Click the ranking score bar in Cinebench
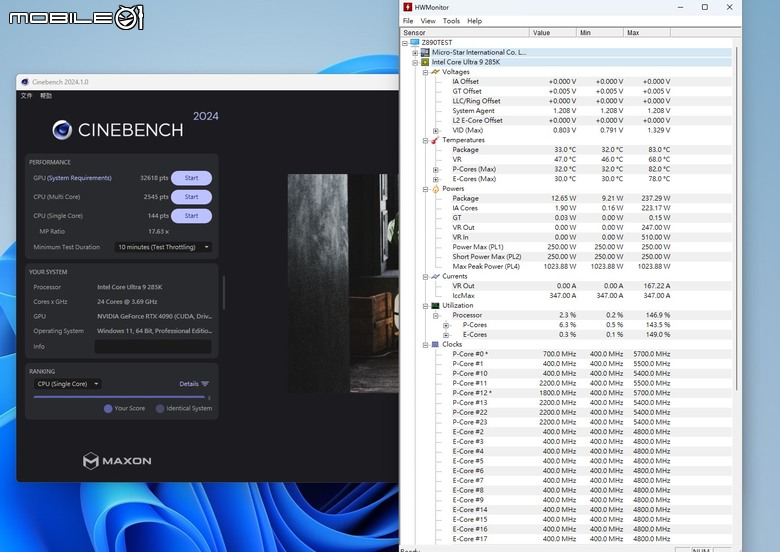The image size is (780, 552). tap(119, 397)
